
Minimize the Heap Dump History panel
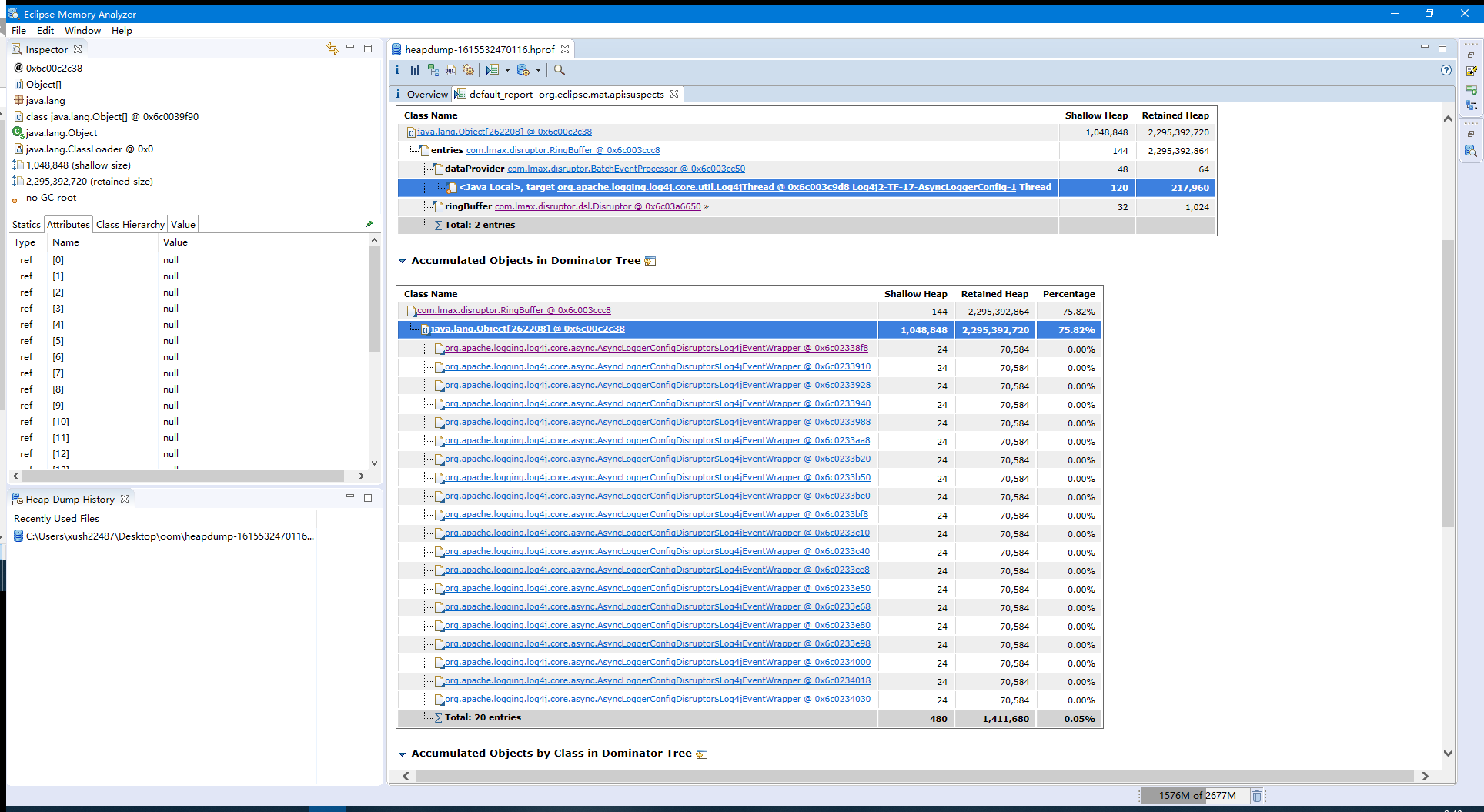coord(350,497)
